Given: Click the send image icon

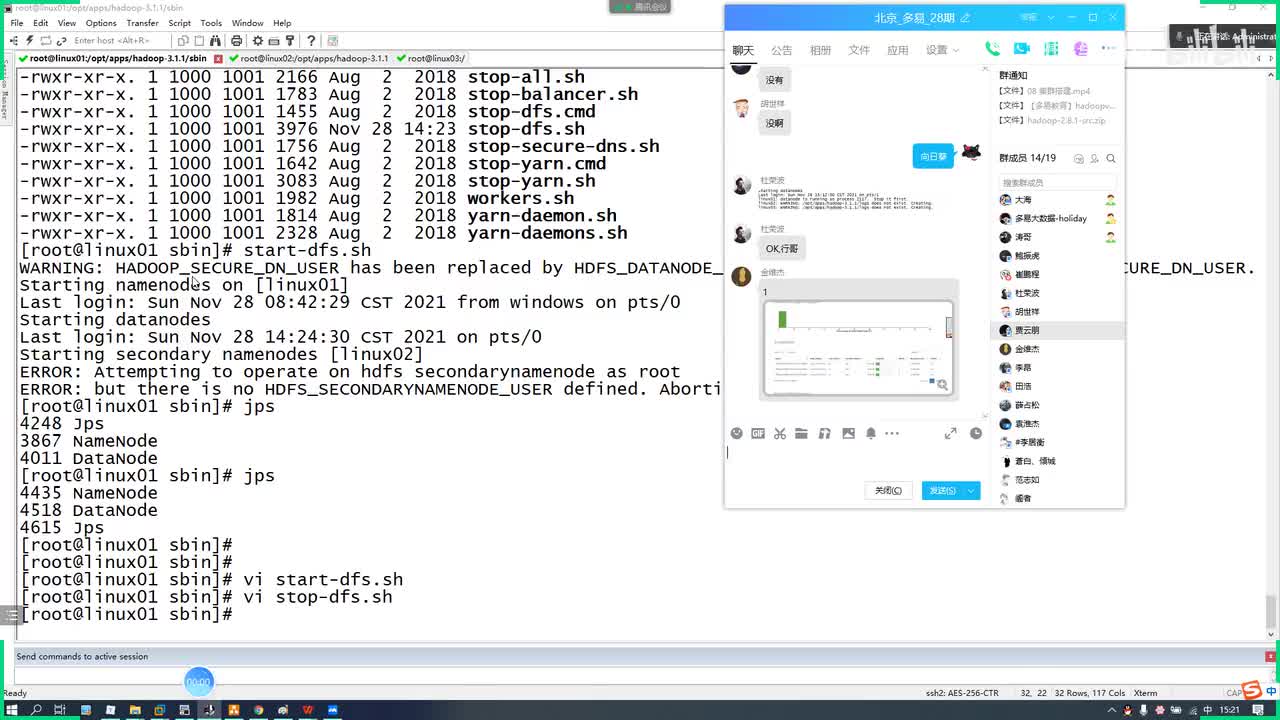Looking at the screenshot, I should [848, 433].
